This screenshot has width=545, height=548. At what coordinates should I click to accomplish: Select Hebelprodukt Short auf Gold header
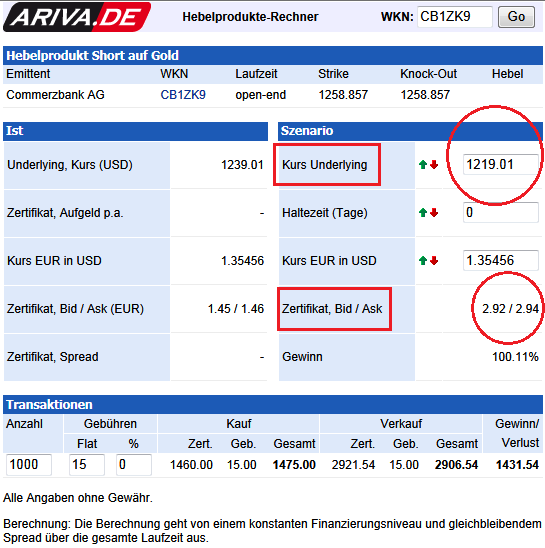(x=93, y=56)
